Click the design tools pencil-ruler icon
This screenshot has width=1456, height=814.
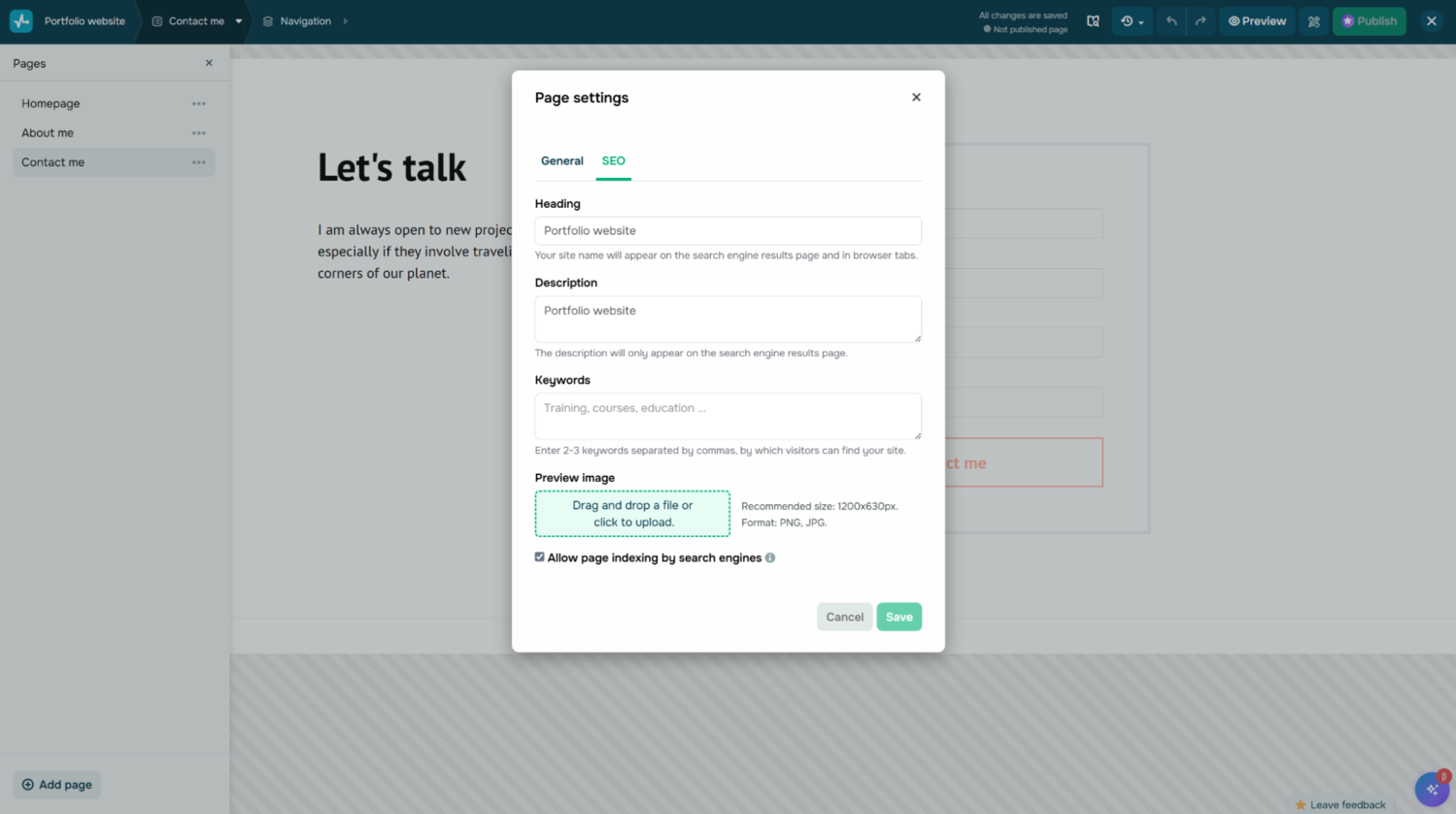pos(1313,21)
